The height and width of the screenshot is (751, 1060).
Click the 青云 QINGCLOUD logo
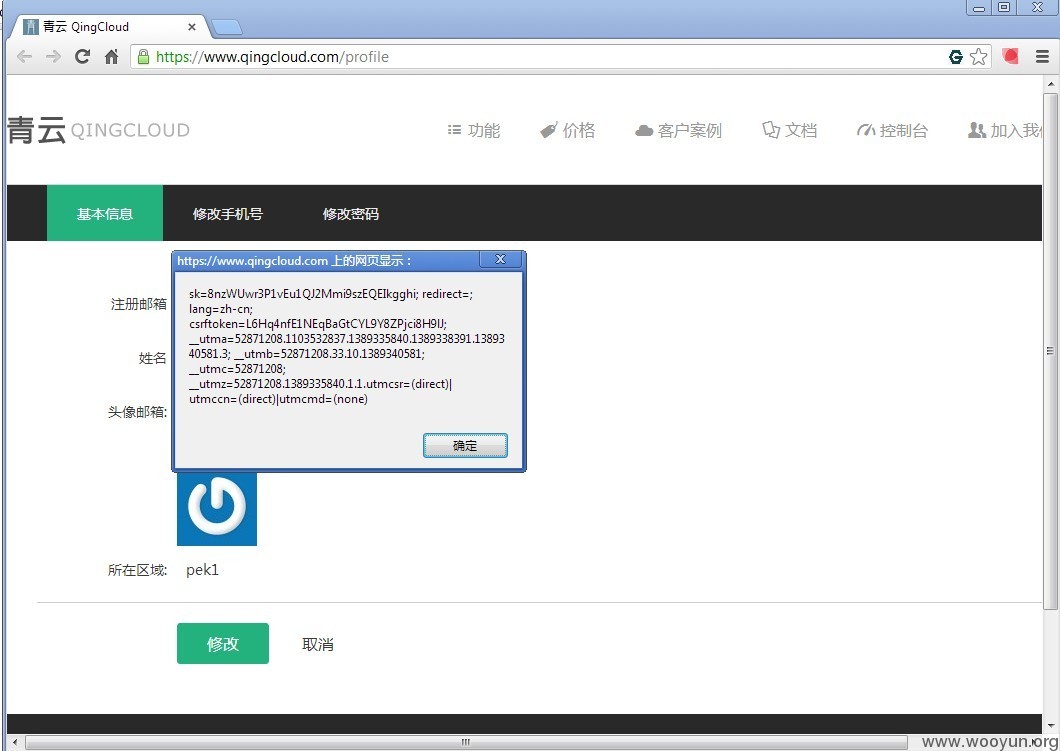tap(99, 130)
